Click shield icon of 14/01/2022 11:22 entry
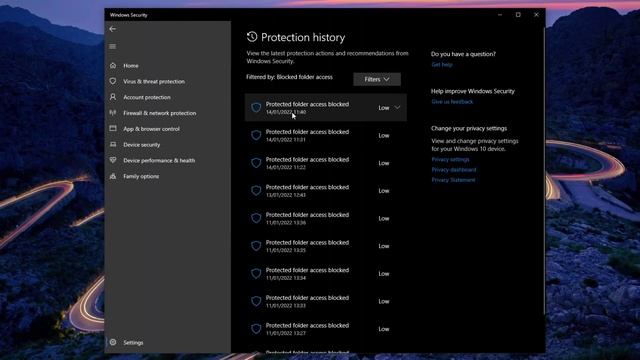Image resolution: width=640 pixels, height=360 pixels. point(256,163)
